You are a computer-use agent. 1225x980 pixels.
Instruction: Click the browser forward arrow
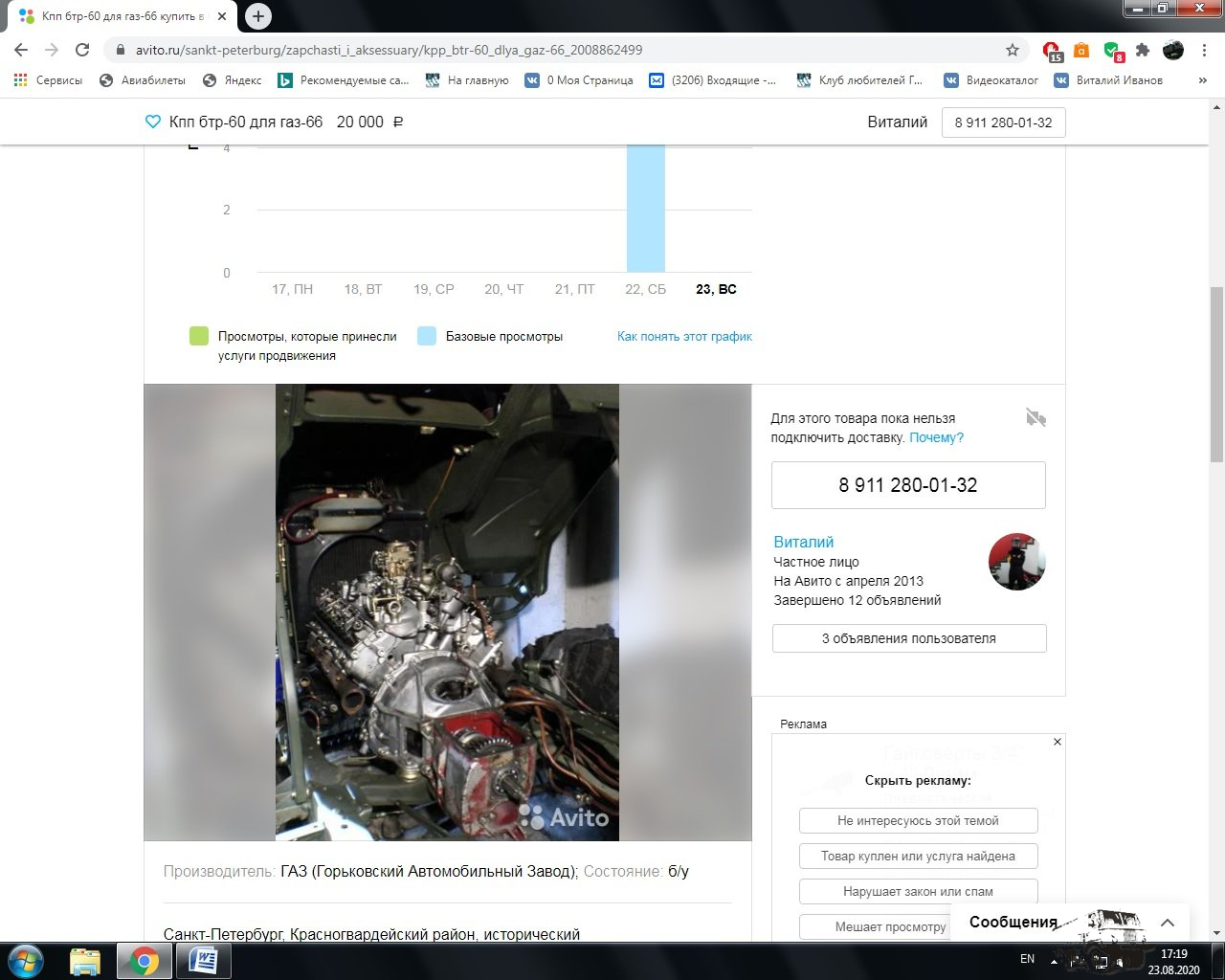52,50
